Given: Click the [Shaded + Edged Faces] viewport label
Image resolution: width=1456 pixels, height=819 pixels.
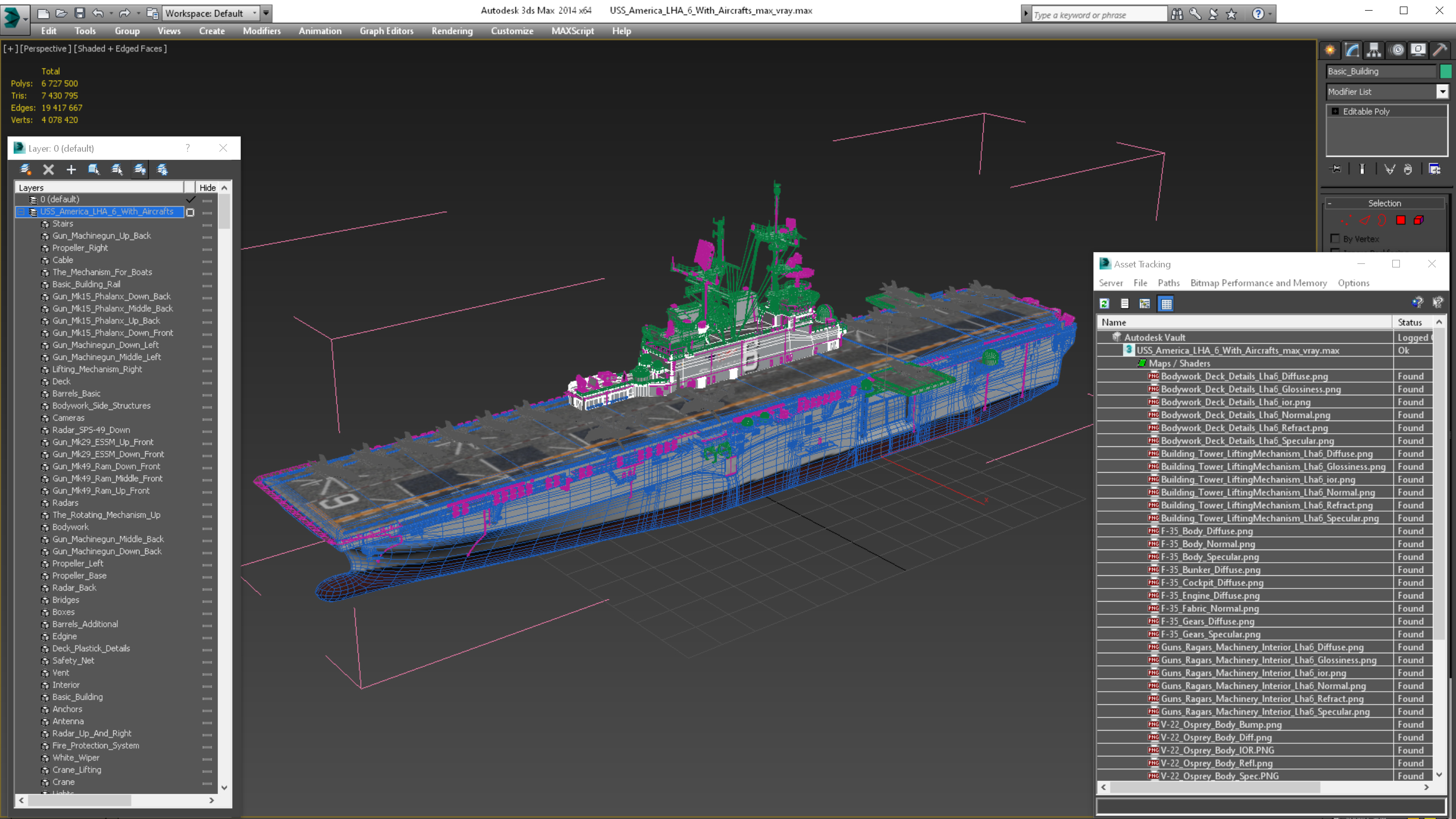Looking at the screenshot, I should [120, 49].
